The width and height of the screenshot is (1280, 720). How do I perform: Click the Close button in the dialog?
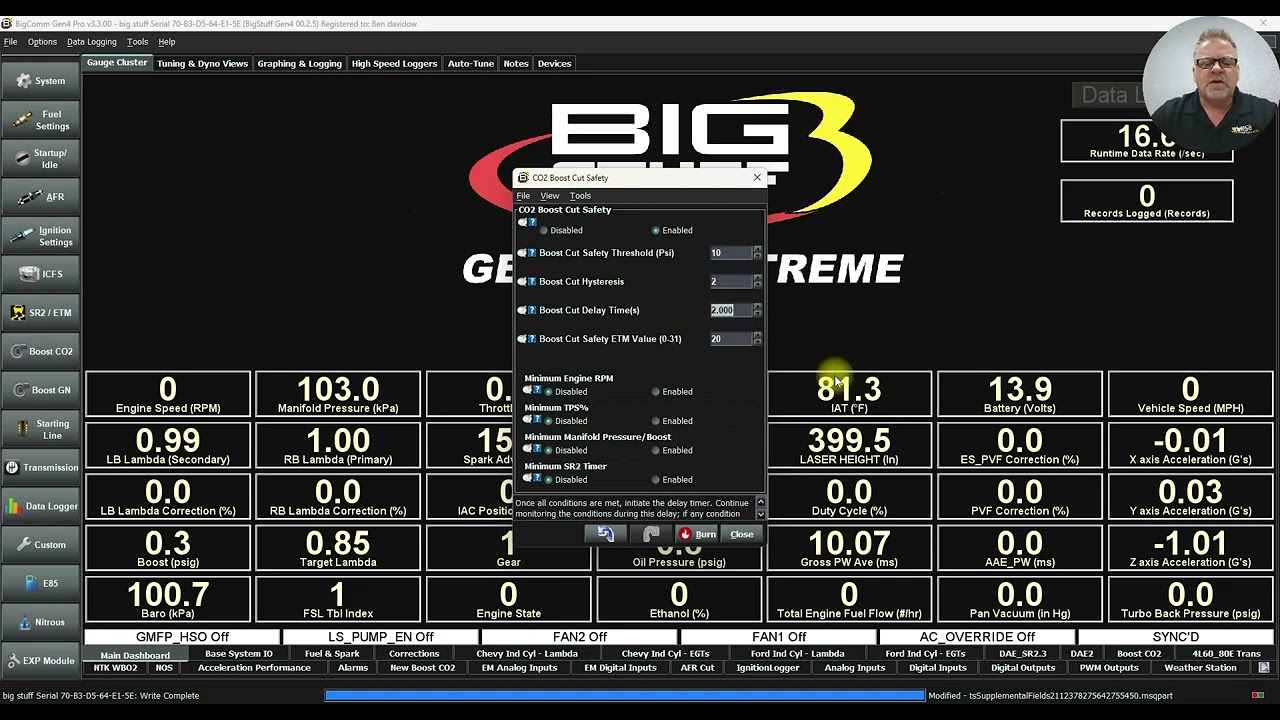pyautogui.click(x=741, y=534)
